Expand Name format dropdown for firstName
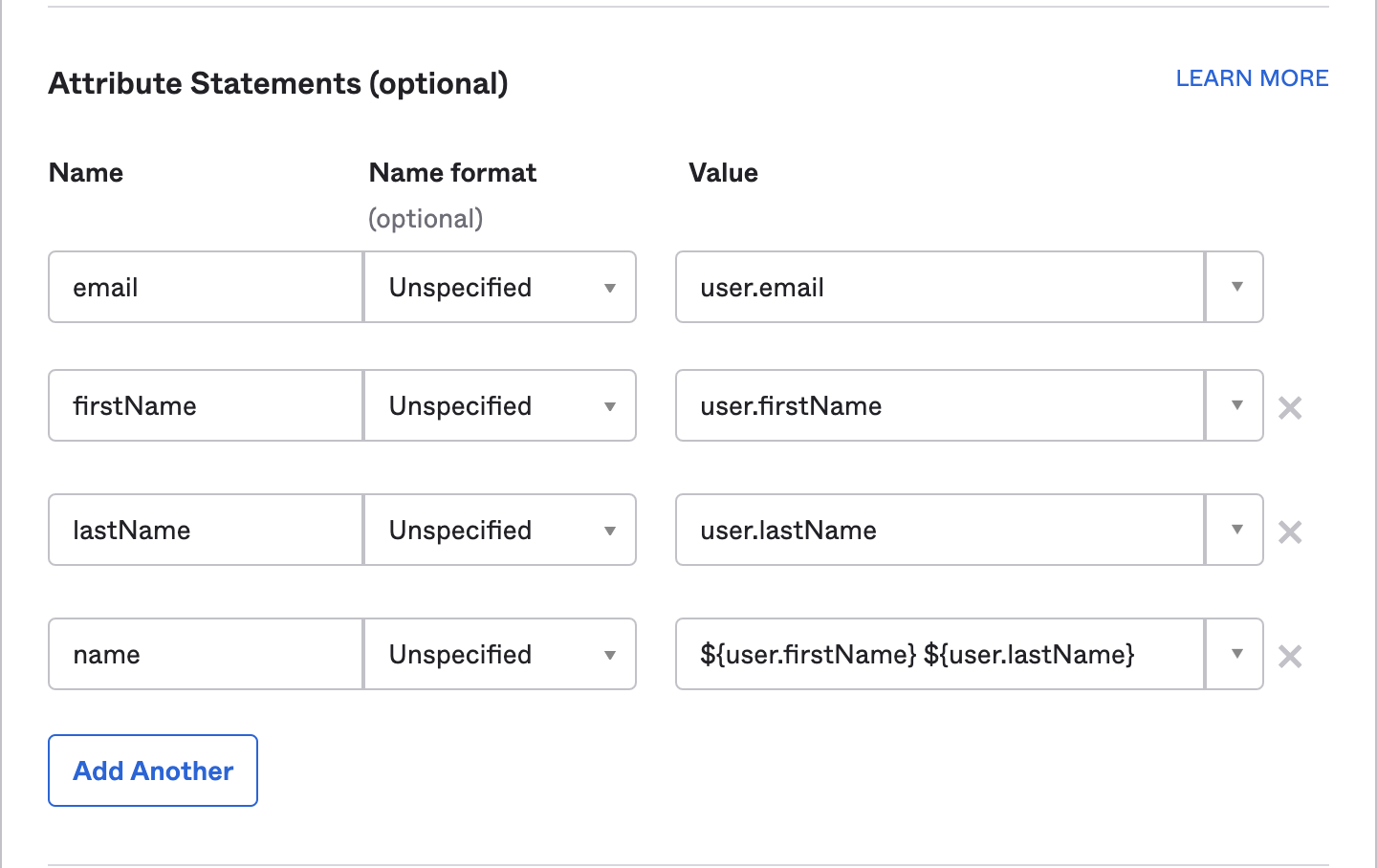The width and height of the screenshot is (1377, 868). [x=500, y=406]
